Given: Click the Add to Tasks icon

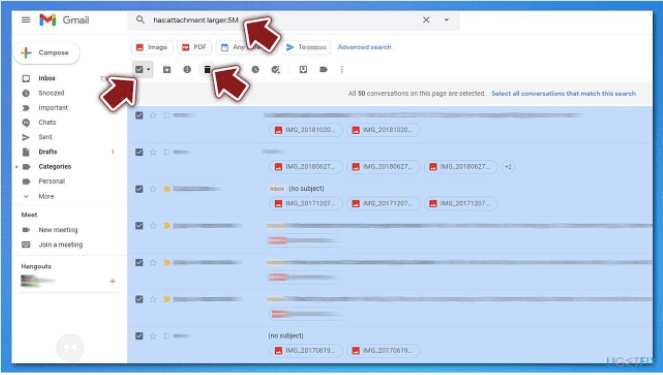Looking at the screenshot, I should pyautogui.click(x=276, y=70).
